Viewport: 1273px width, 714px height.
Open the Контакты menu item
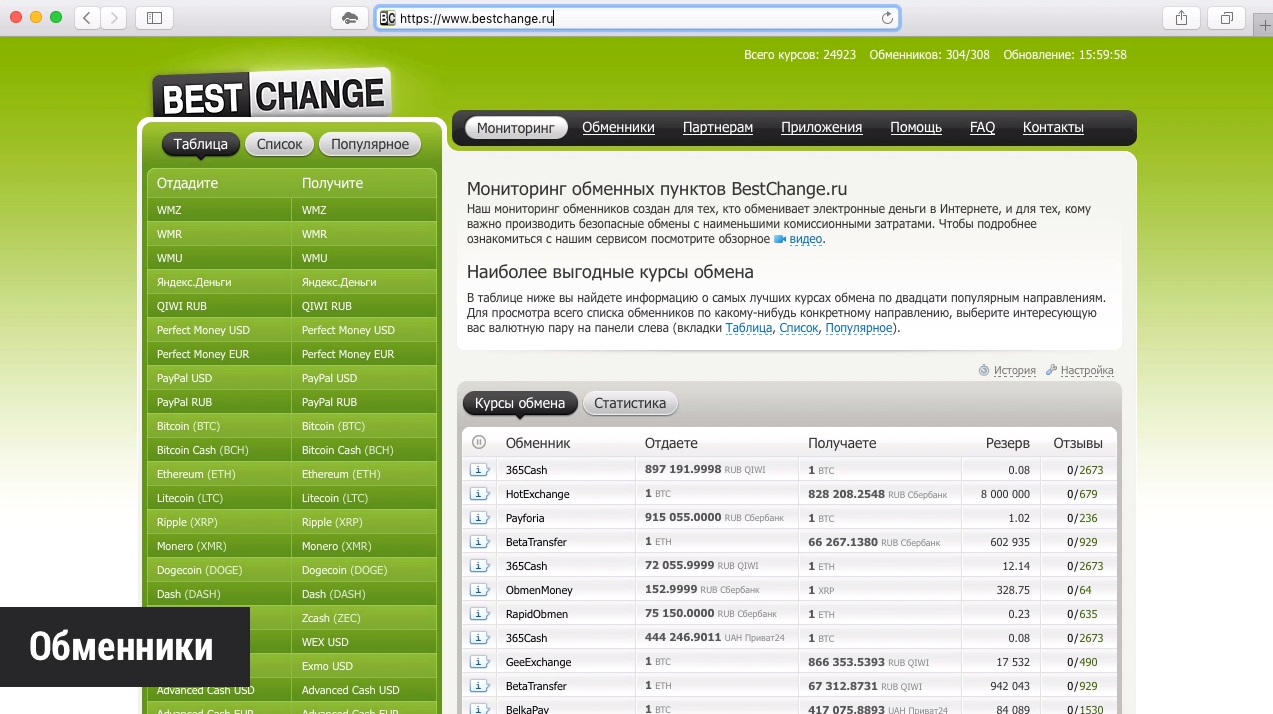[1053, 127]
